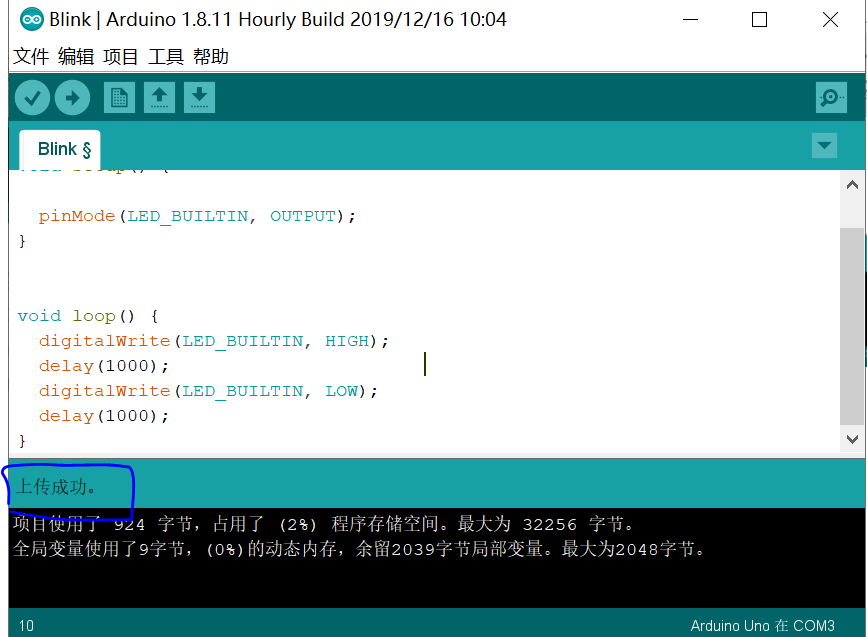Click line number 10 in status bar

click(27, 625)
